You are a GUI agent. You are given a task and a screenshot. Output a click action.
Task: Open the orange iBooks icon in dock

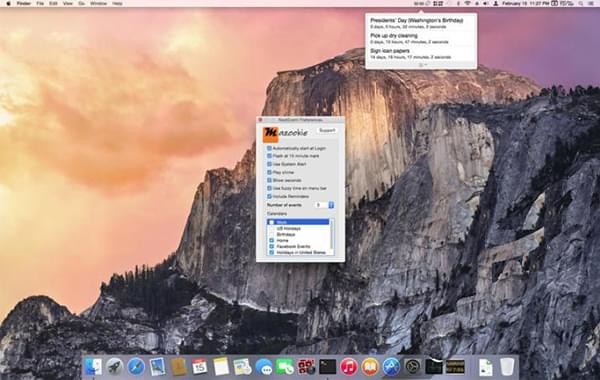370,367
